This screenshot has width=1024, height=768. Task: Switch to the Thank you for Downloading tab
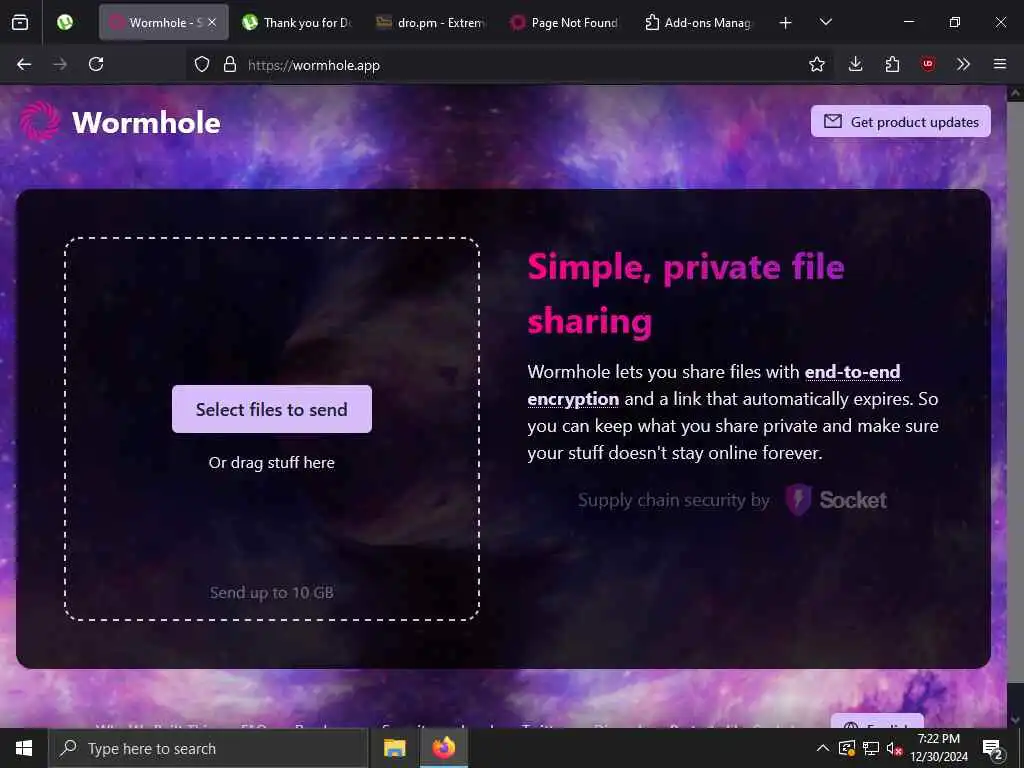298,23
